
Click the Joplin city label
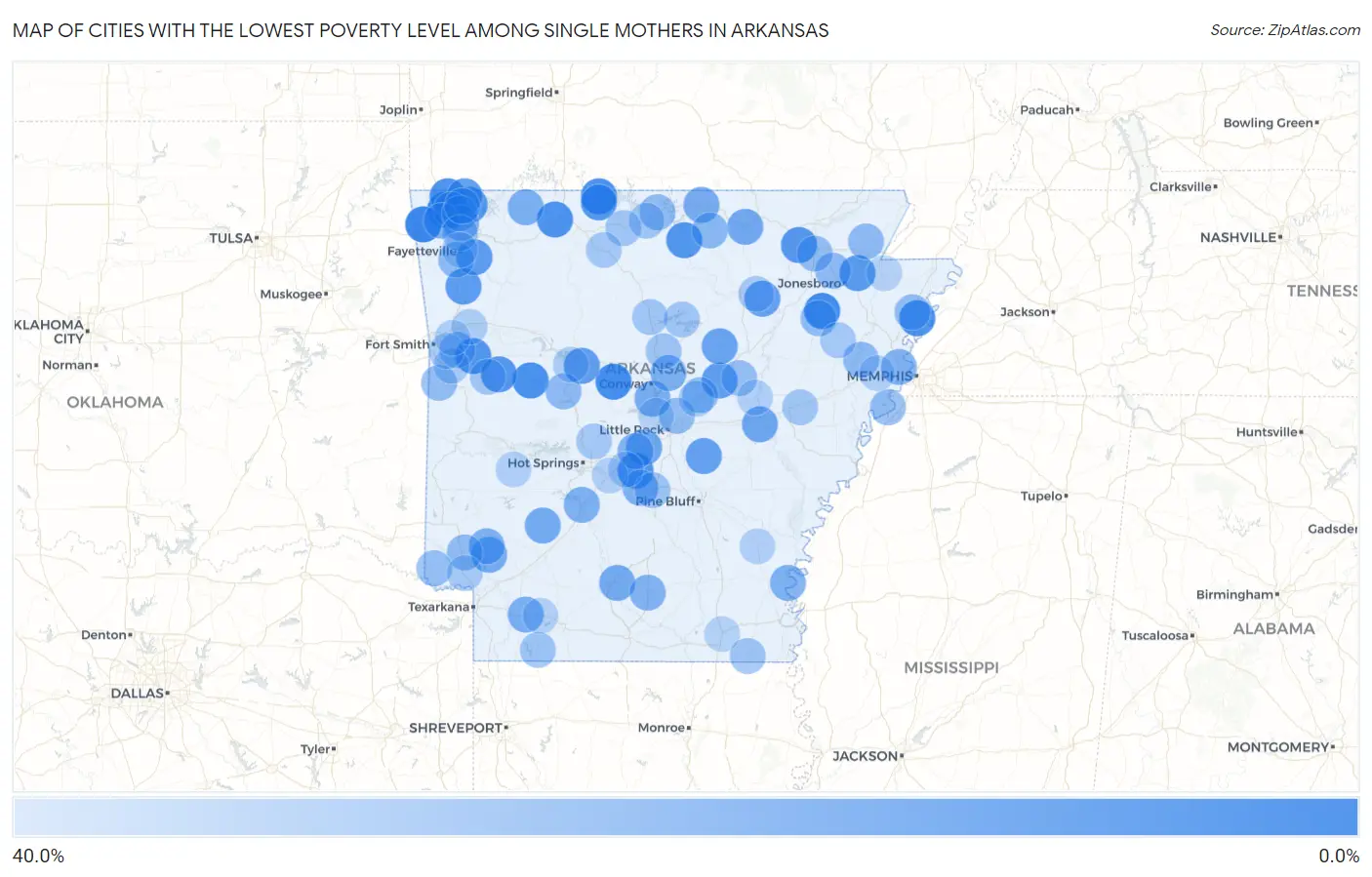click(398, 109)
